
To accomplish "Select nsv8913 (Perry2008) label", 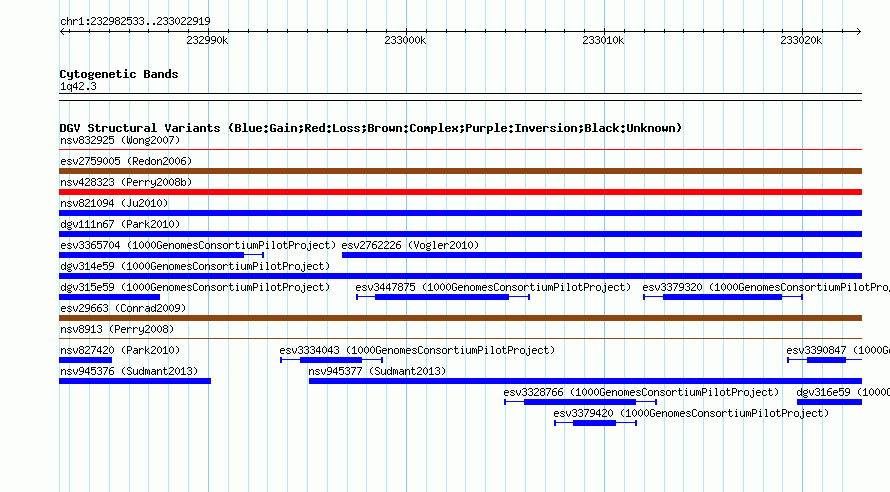I will (117, 329).
